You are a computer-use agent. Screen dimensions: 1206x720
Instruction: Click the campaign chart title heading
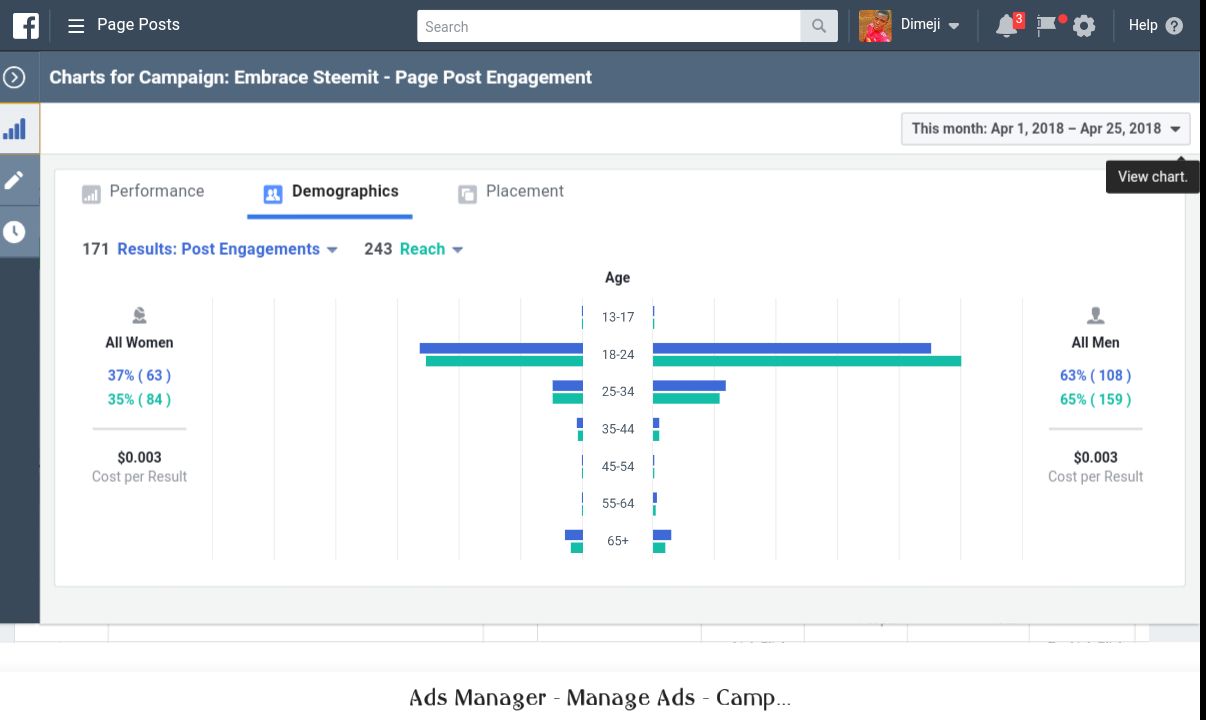[321, 77]
